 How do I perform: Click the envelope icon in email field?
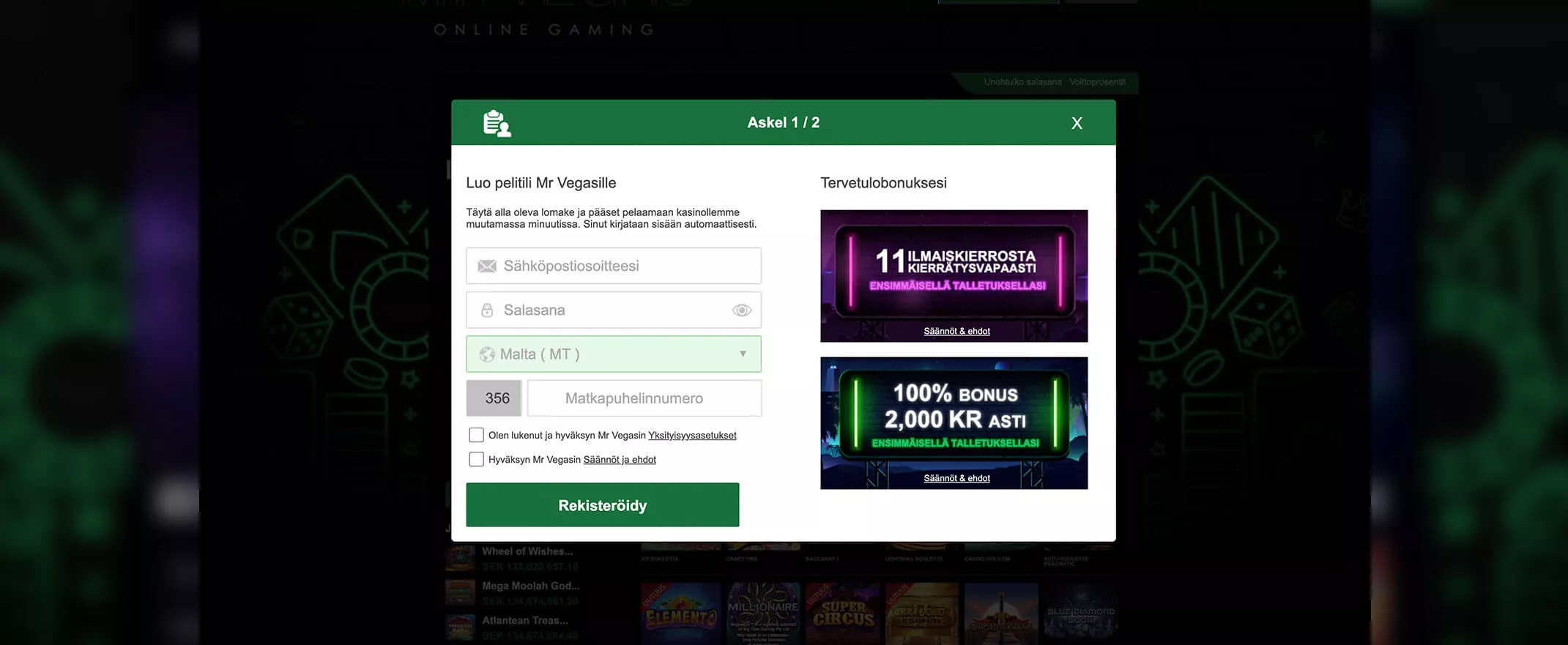click(x=487, y=266)
